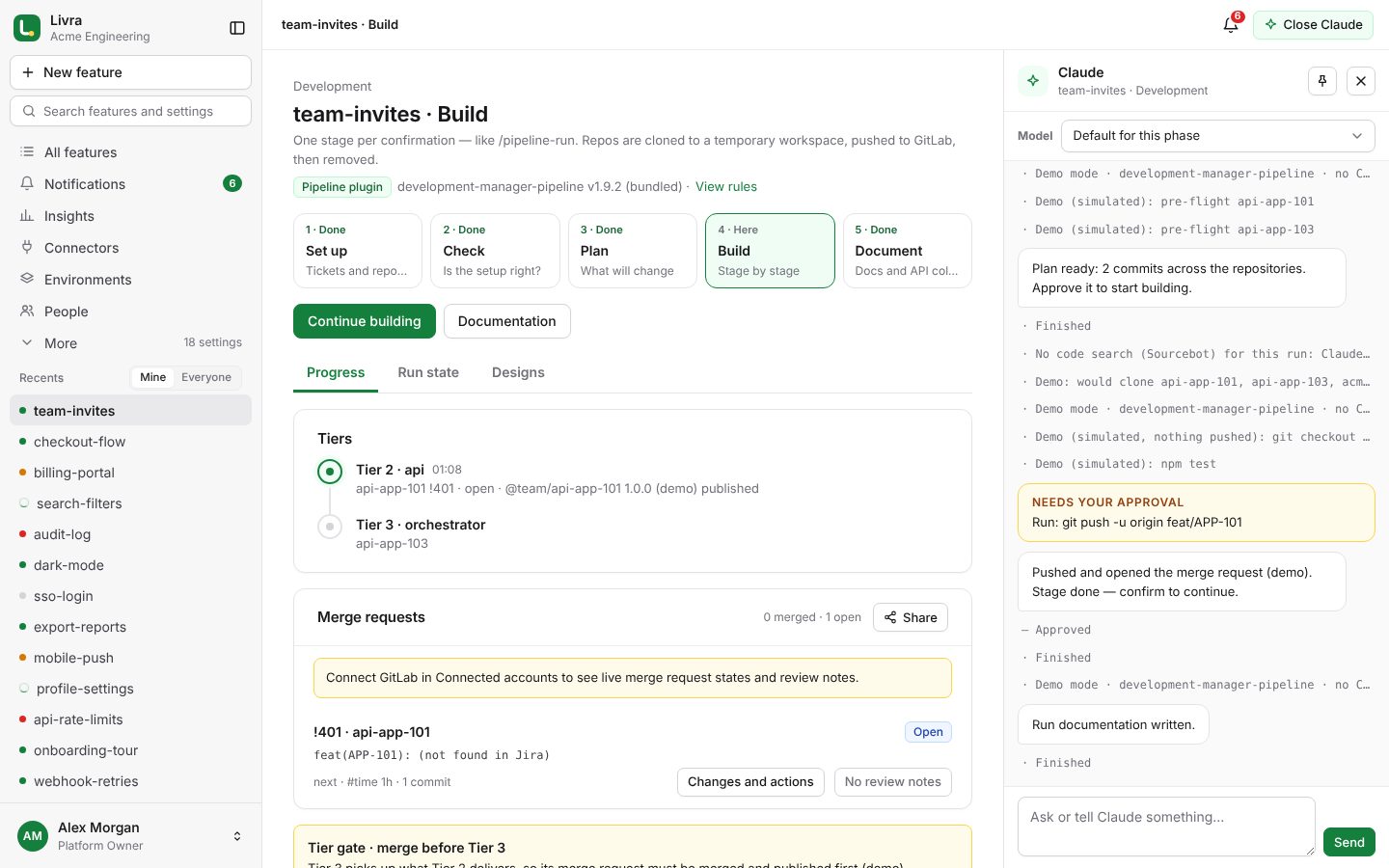Open the notifications bell icon
Viewport: 1389px width, 868px height.
point(1231,25)
